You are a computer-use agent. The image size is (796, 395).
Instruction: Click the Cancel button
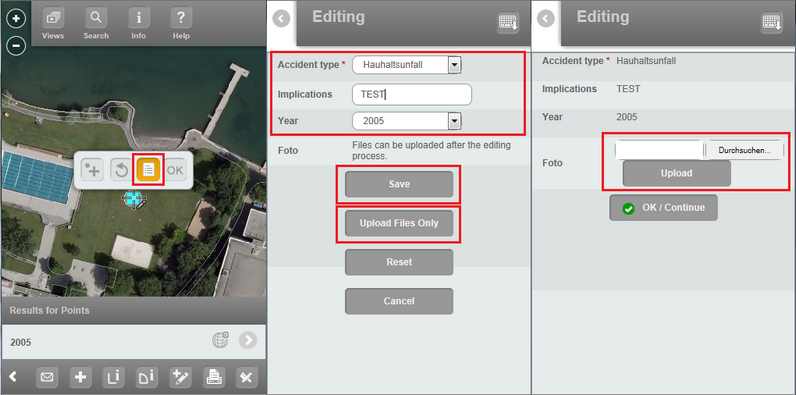(399, 301)
